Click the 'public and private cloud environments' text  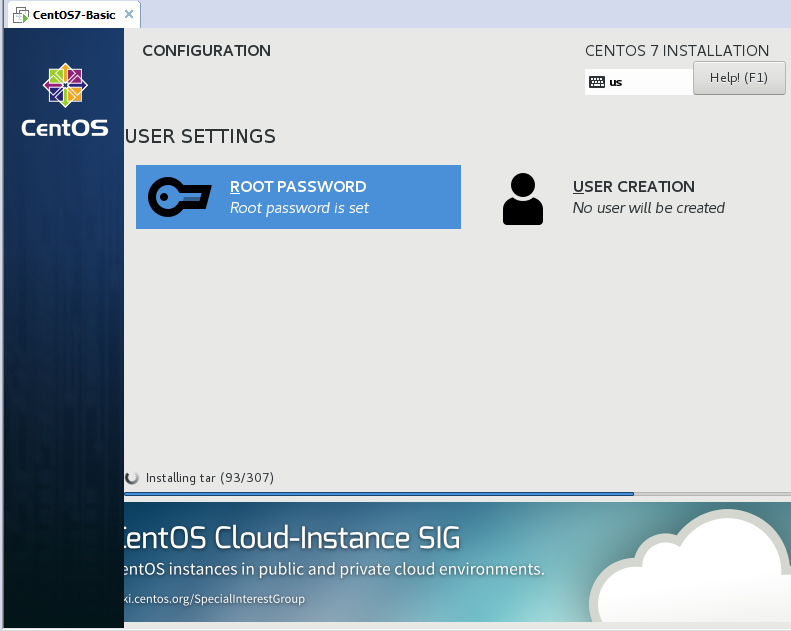click(x=402, y=569)
